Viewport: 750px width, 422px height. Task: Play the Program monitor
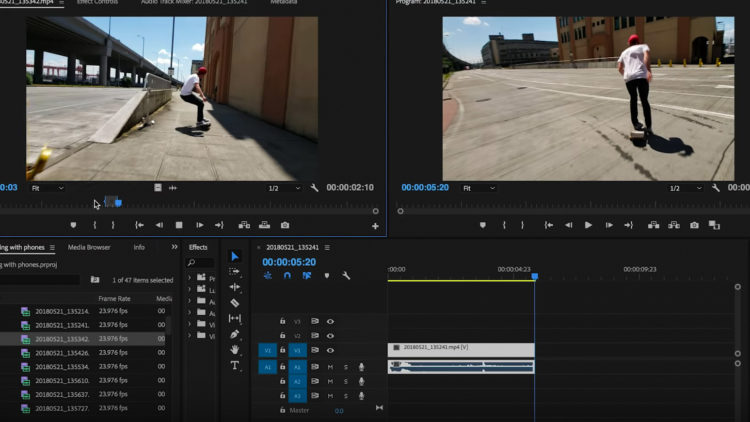point(588,225)
